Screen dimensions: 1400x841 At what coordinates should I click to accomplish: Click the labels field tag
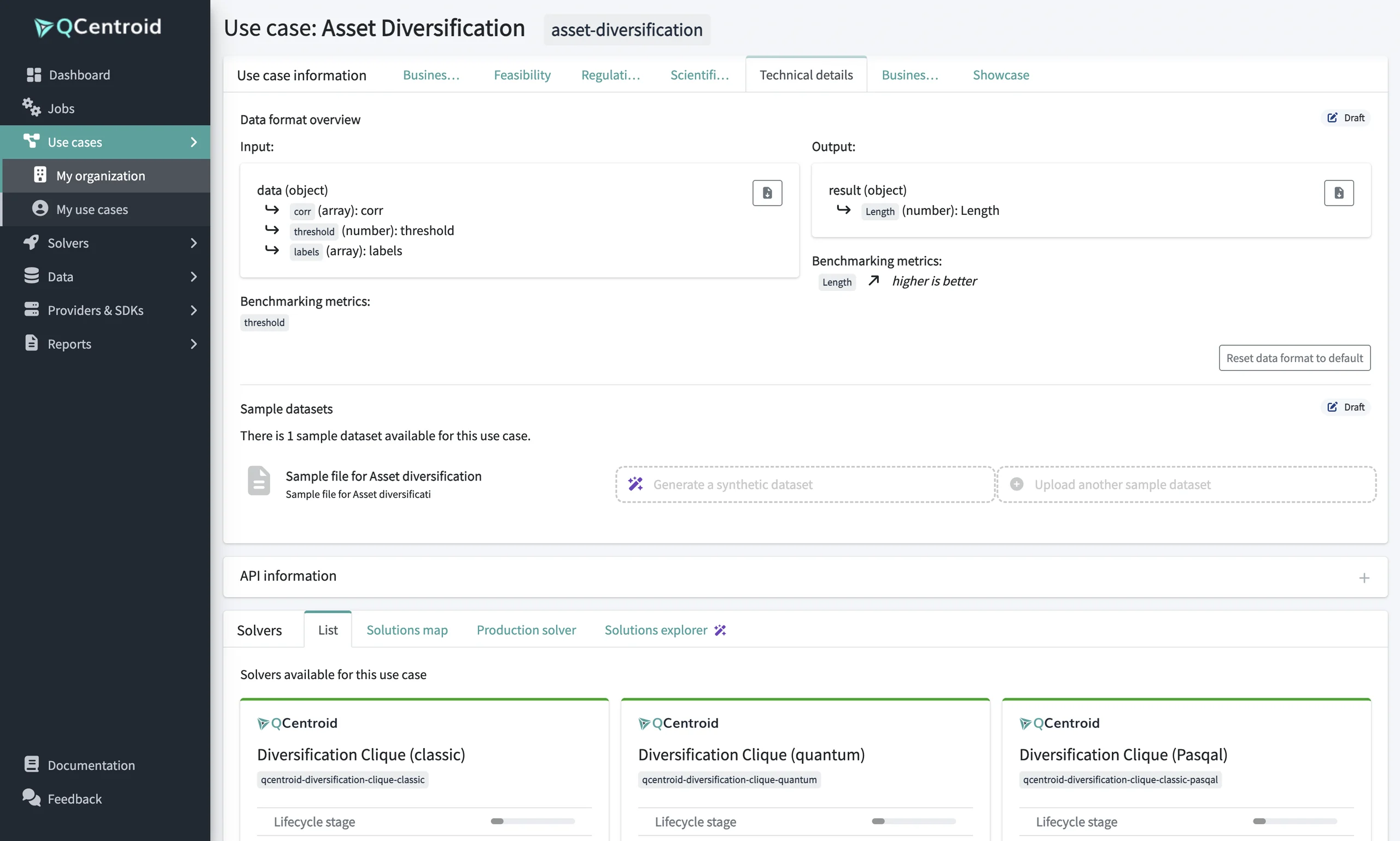(x=306, y=252)
